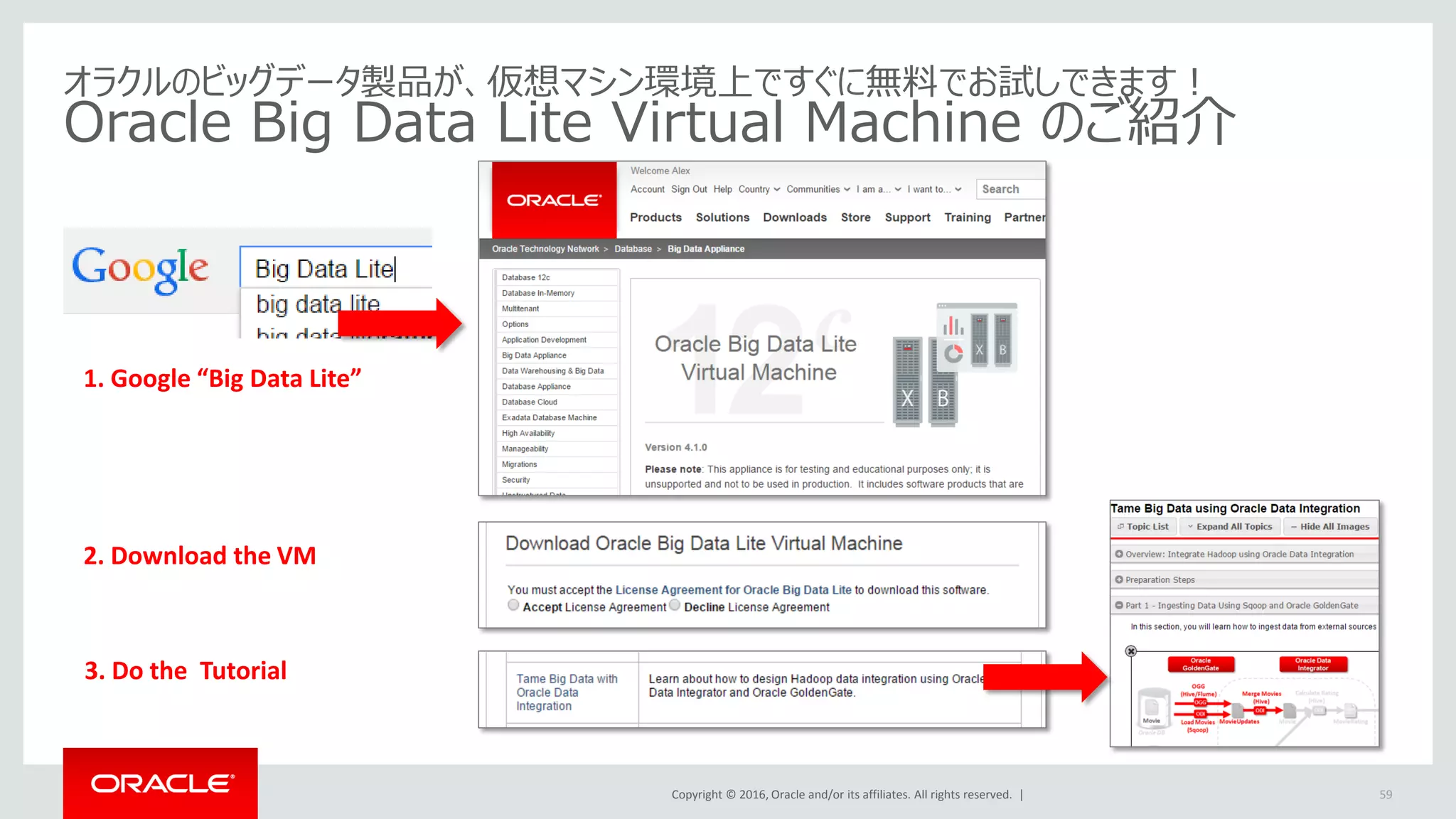Click Oracle Technology Network breadcrumb
The width and height of the screenshot is (1456, 819).
tap(545, 249)
